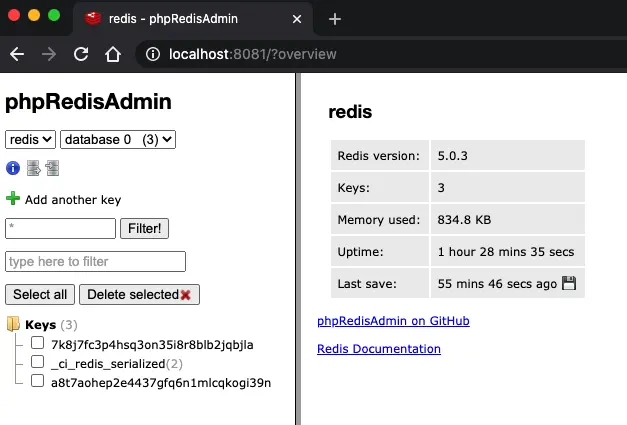Tick checkbox for key a8t7aohep2e4437gfq6n1mlcqkogi39n

38,381
